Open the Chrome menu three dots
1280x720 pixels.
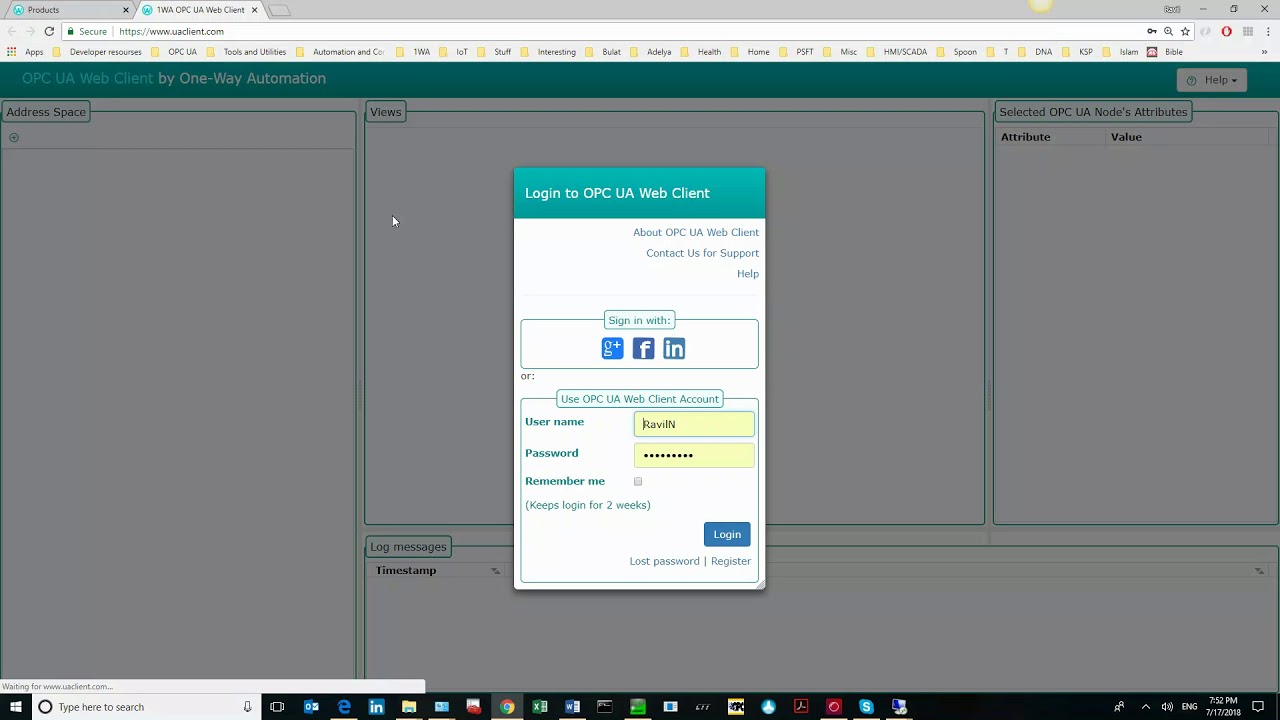tap(1266, 31)
